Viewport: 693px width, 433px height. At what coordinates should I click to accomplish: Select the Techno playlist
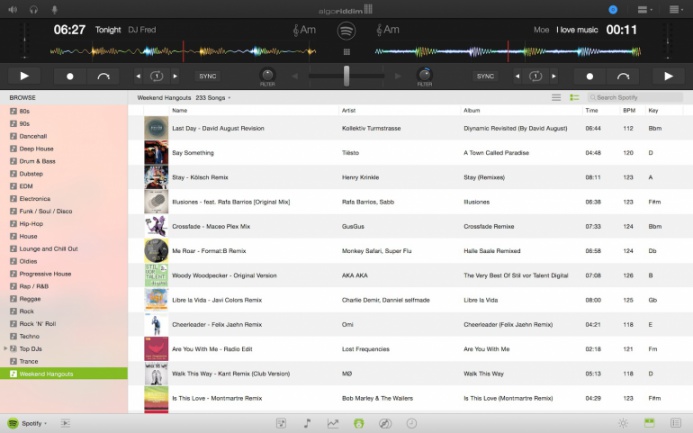click(x=64, y=336)
